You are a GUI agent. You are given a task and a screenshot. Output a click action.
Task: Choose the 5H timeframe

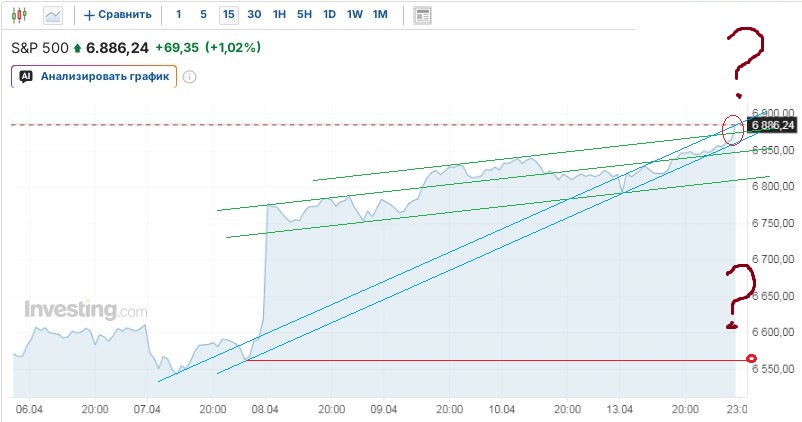pyautogui.click(x=304, y=15)
